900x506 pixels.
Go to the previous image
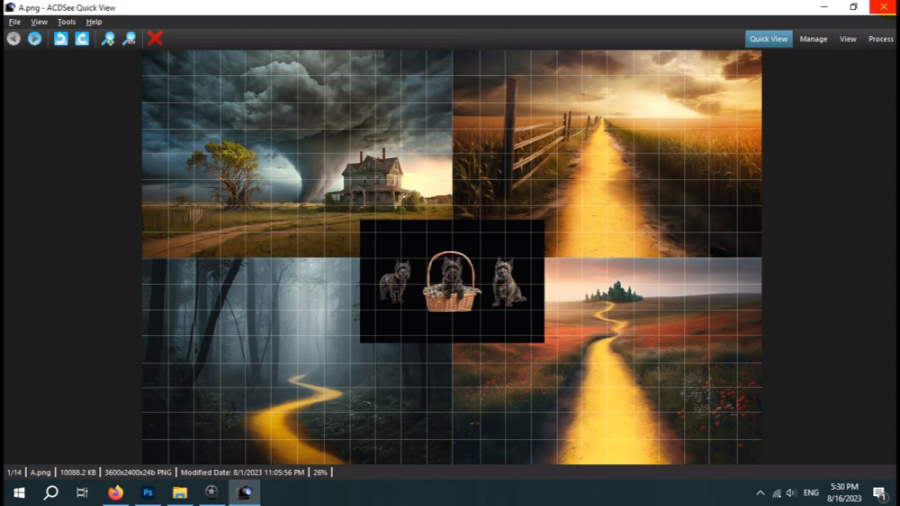(x=14, y=38)
